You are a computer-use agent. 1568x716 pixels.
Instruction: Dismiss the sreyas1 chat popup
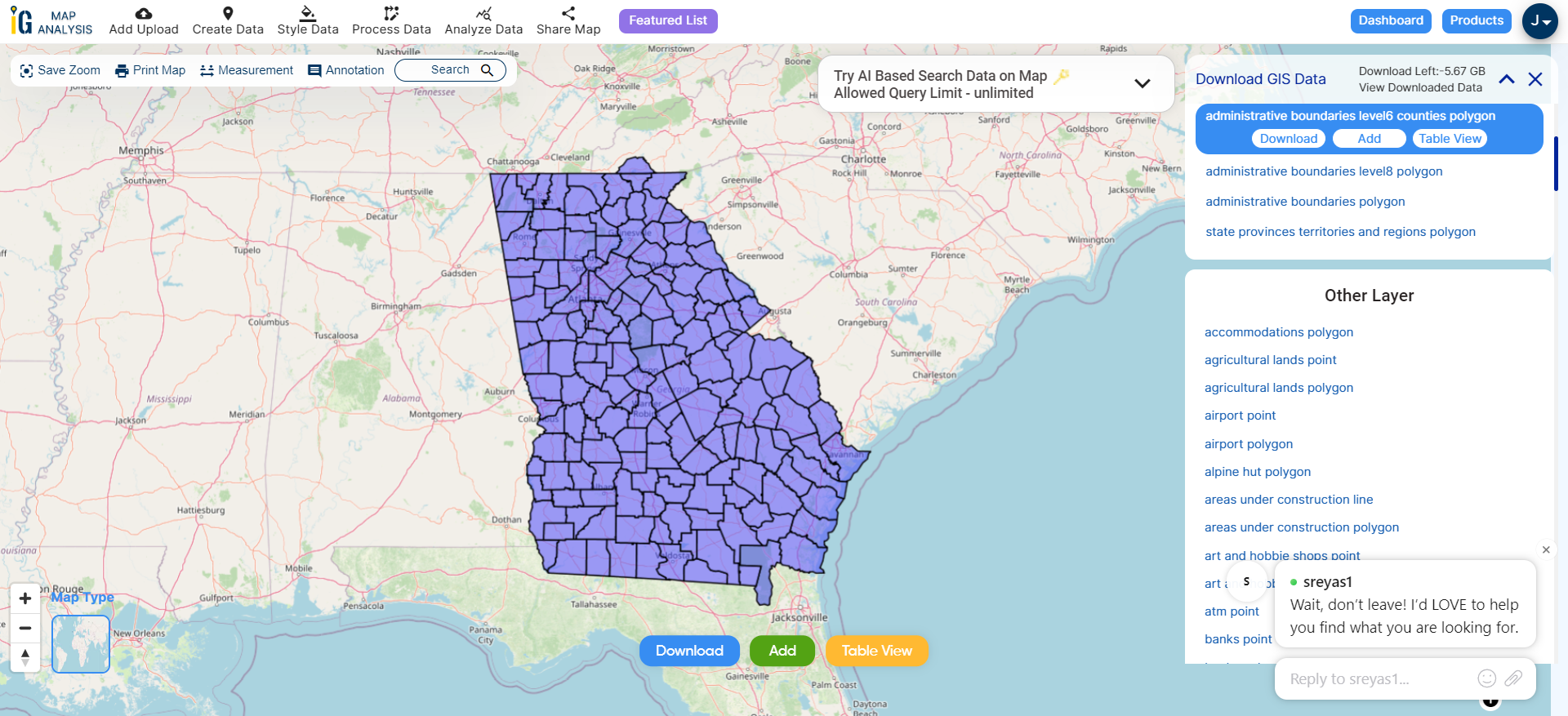point(1546,550)
